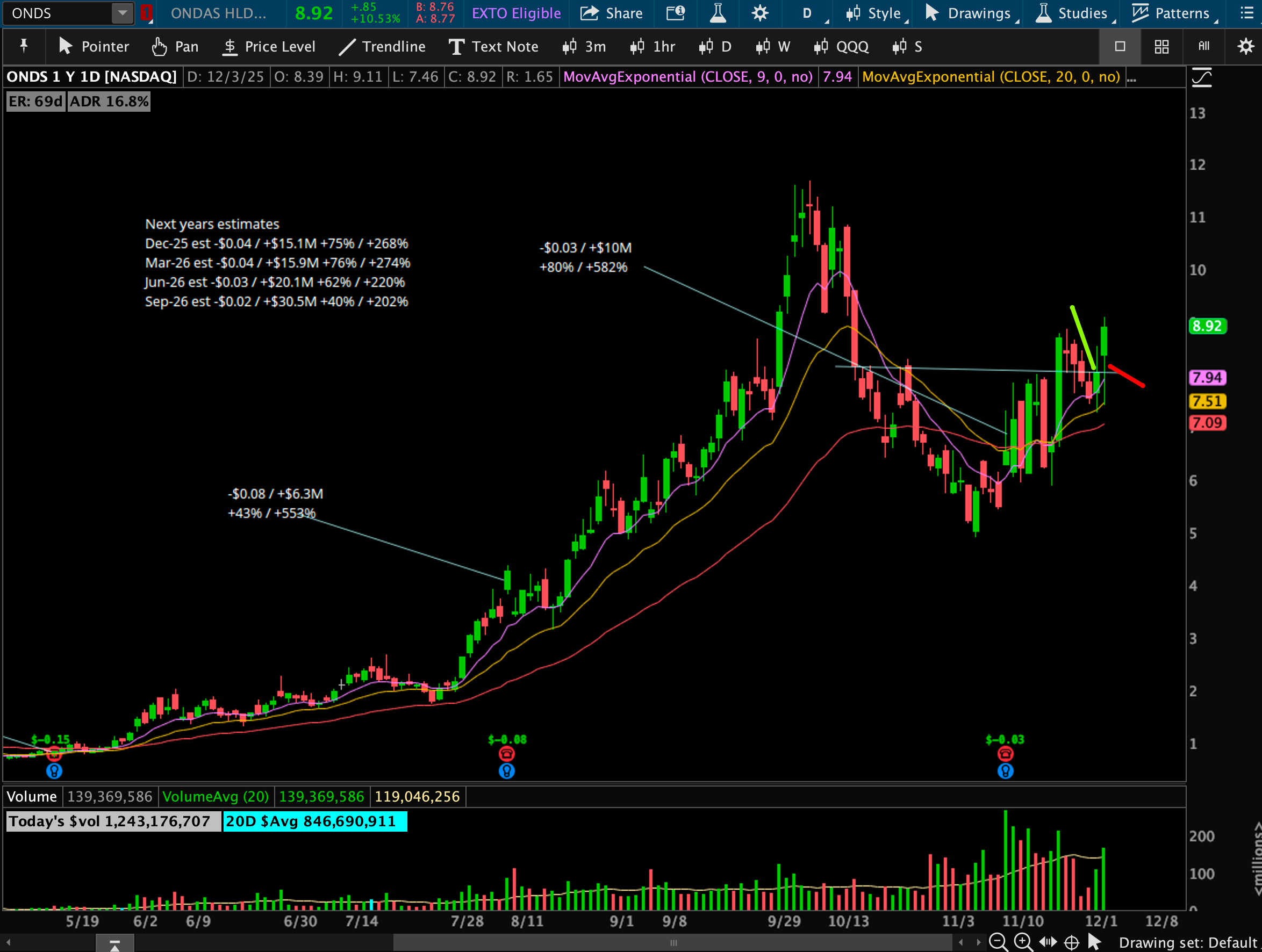Switch chart to 1hr timeframe button
The width and height of the screenshot is (1262, 952).
[x=652, y=47]
